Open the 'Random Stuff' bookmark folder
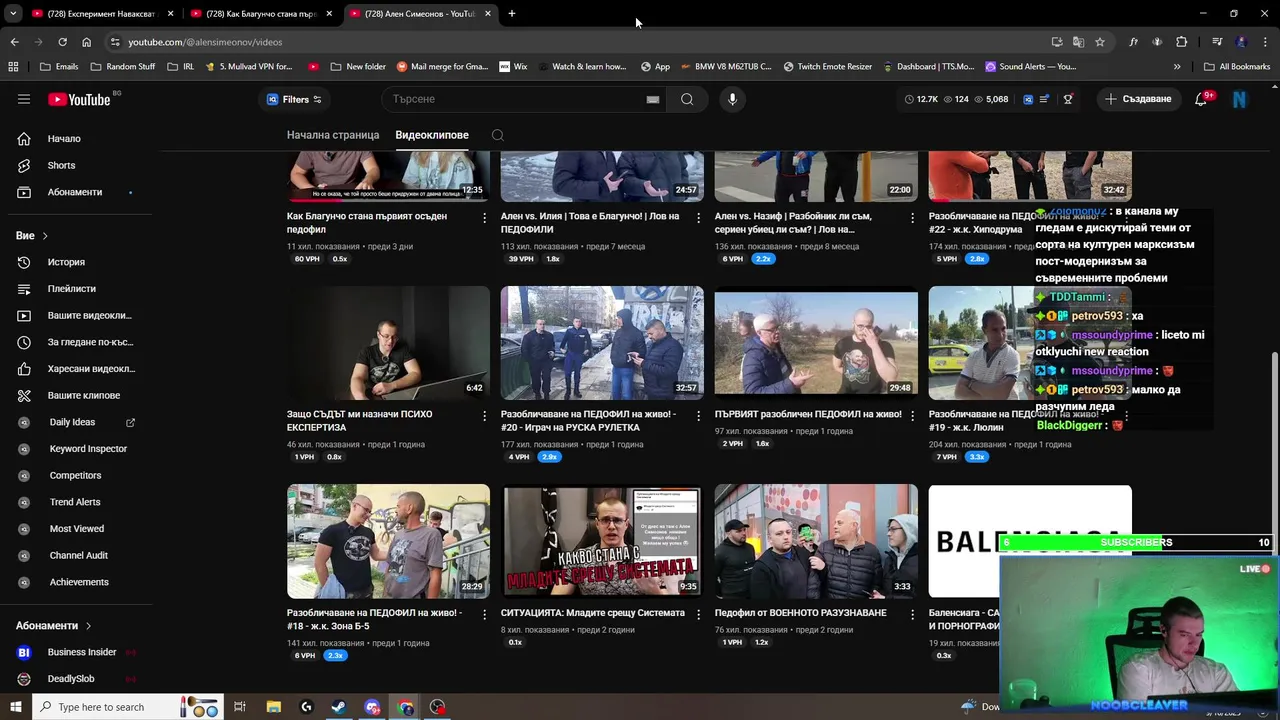1280x720 pixels. pos(123,67)
